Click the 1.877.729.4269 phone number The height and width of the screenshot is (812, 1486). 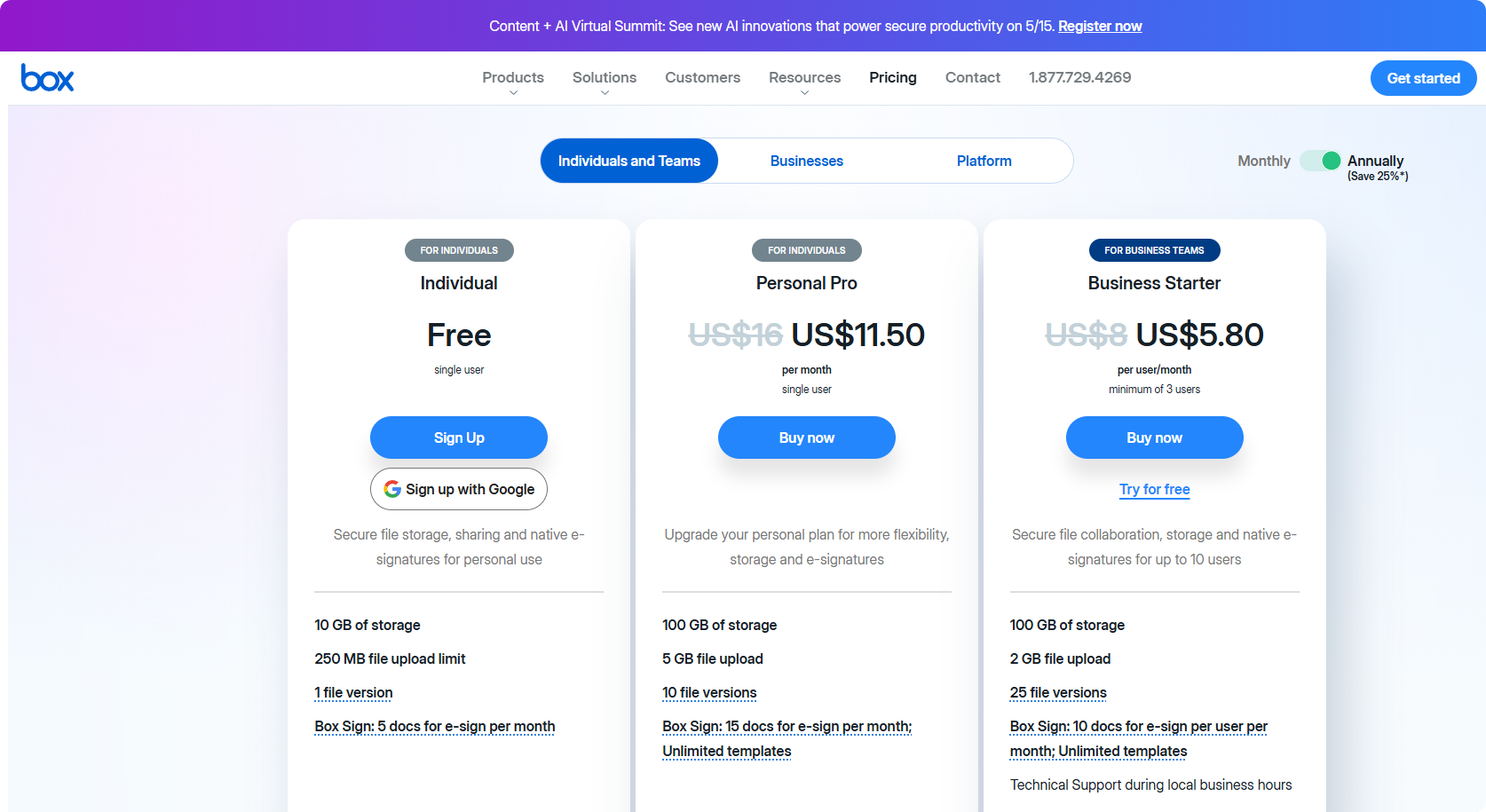[1079, 77]
